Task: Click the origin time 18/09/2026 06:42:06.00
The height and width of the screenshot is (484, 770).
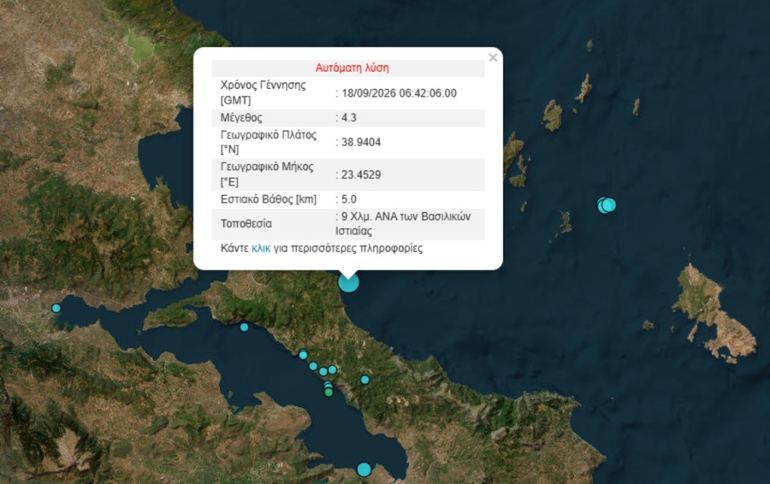Action: click(x=399, y=93)
